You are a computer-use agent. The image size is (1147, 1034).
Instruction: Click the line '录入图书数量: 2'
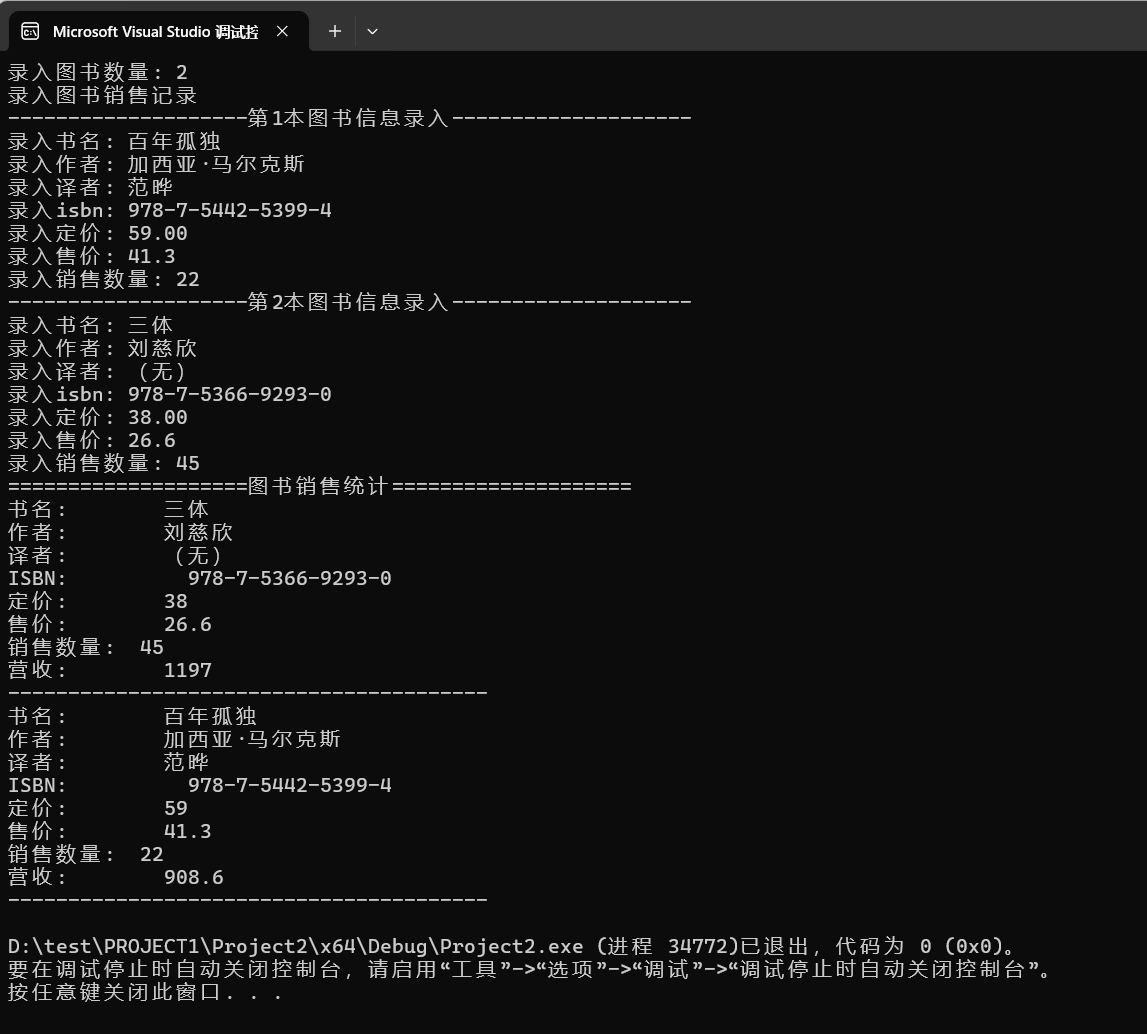pyautogui.click(x=98, y=72)
